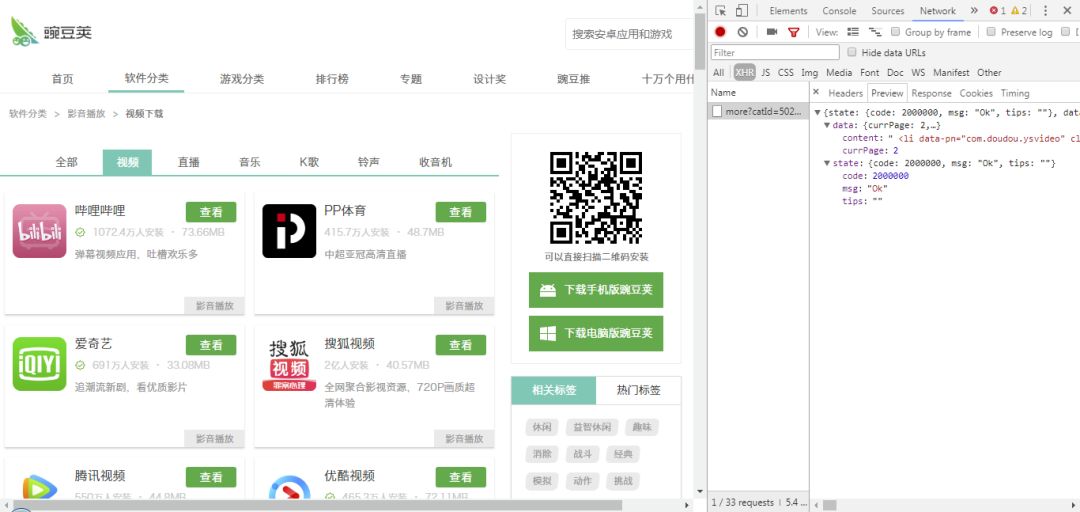Collapse the data object in JSON preview
This screenshot has width=1080, height=512.
[827, 125]
